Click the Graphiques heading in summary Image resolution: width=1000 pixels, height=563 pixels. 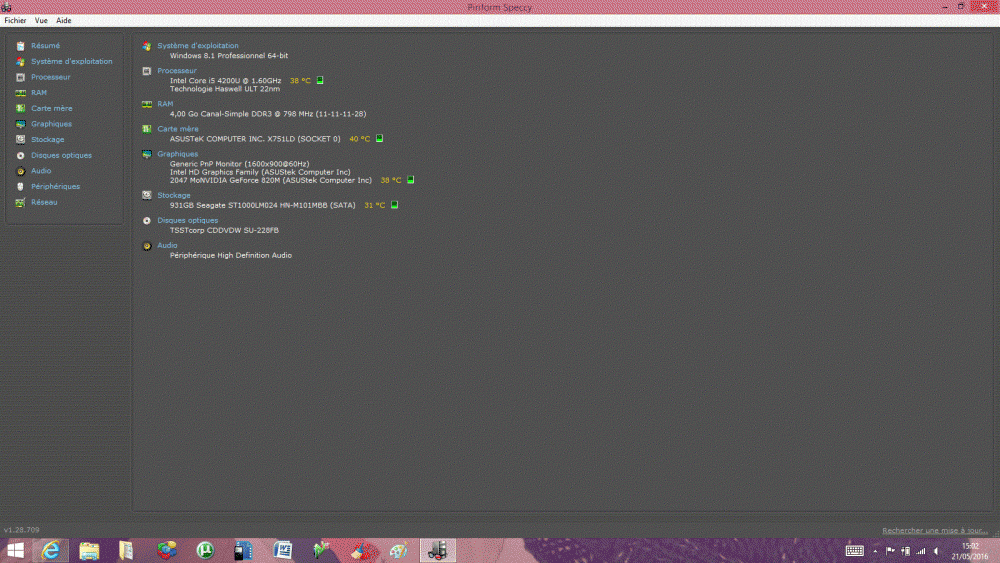click(177, 154)
